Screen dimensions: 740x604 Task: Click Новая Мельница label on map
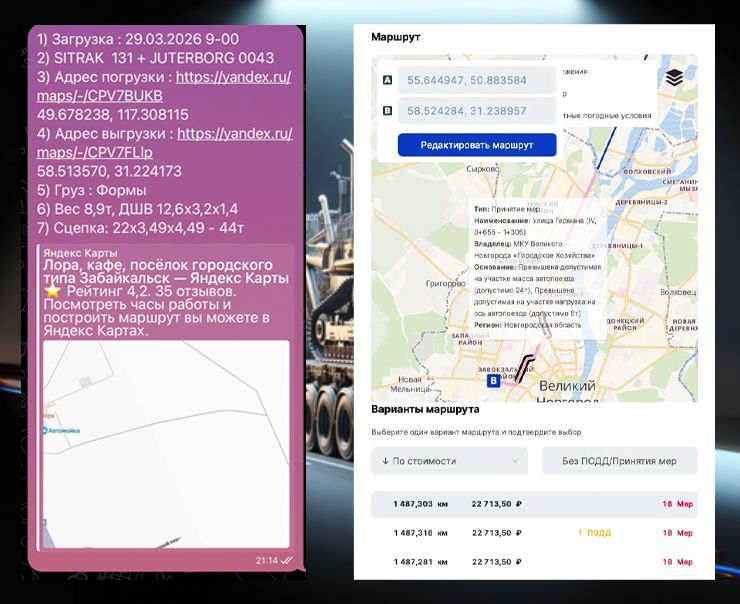tap(410, 384)
